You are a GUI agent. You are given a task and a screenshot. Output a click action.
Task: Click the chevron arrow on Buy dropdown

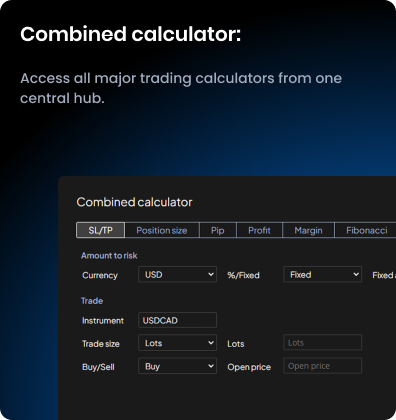click(x=211, y=366)
